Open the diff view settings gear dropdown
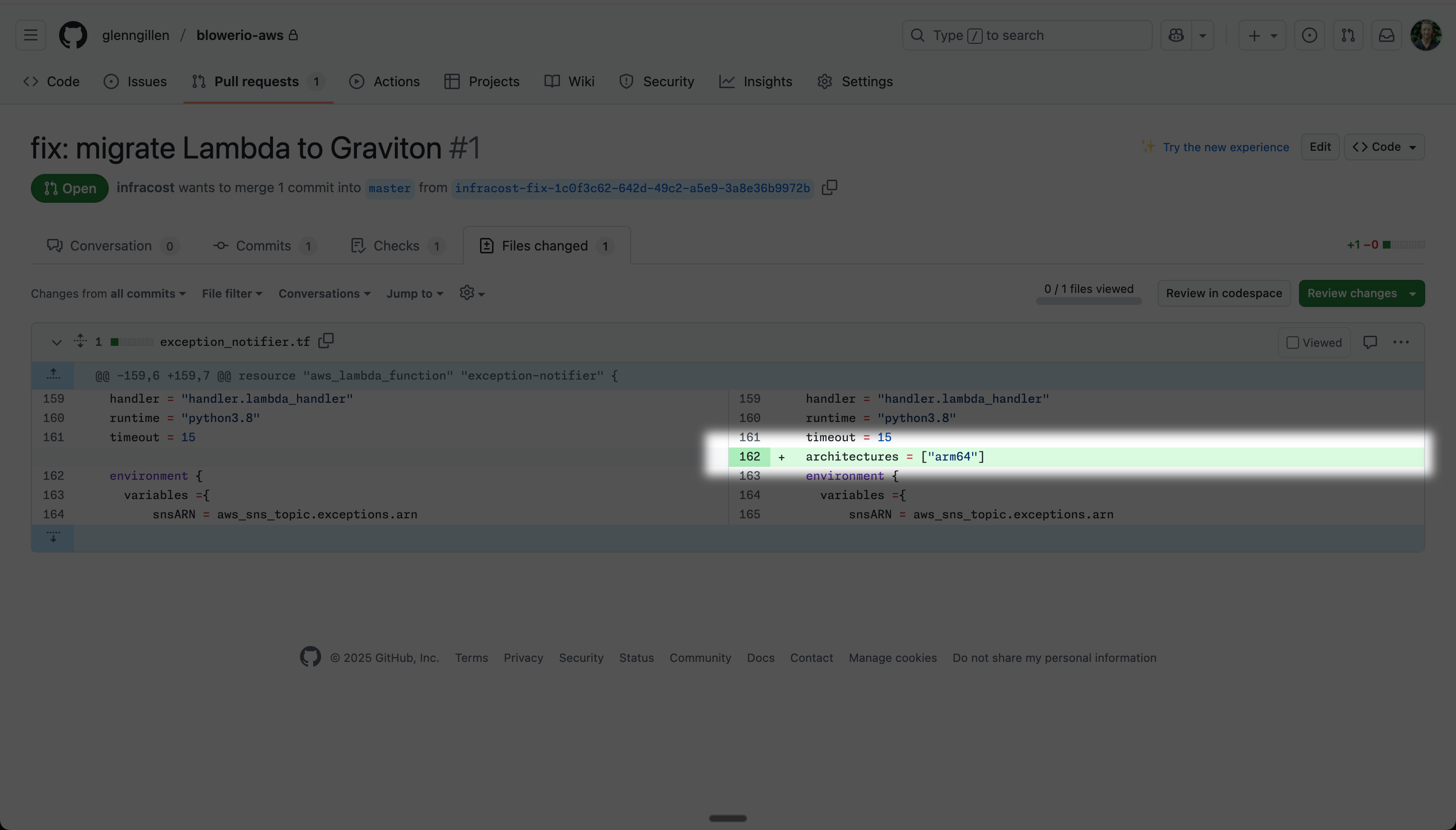1456x830 pixels. coord(472,293)
